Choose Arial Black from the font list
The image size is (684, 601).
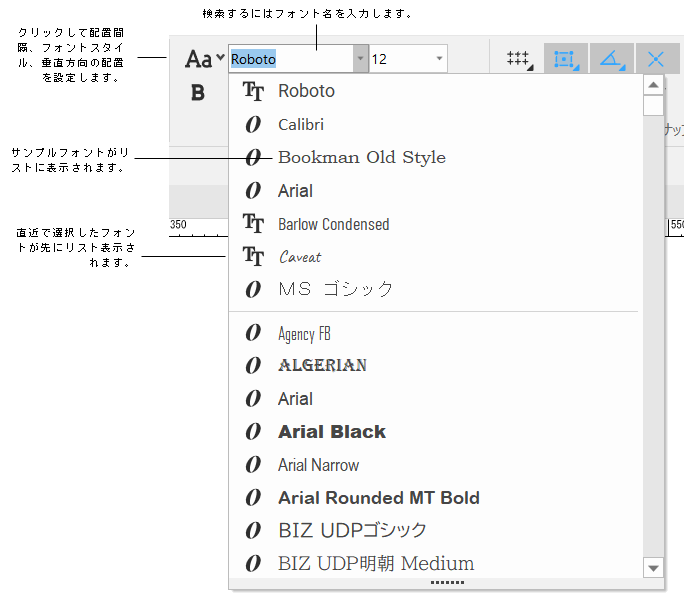coord(331,432)
